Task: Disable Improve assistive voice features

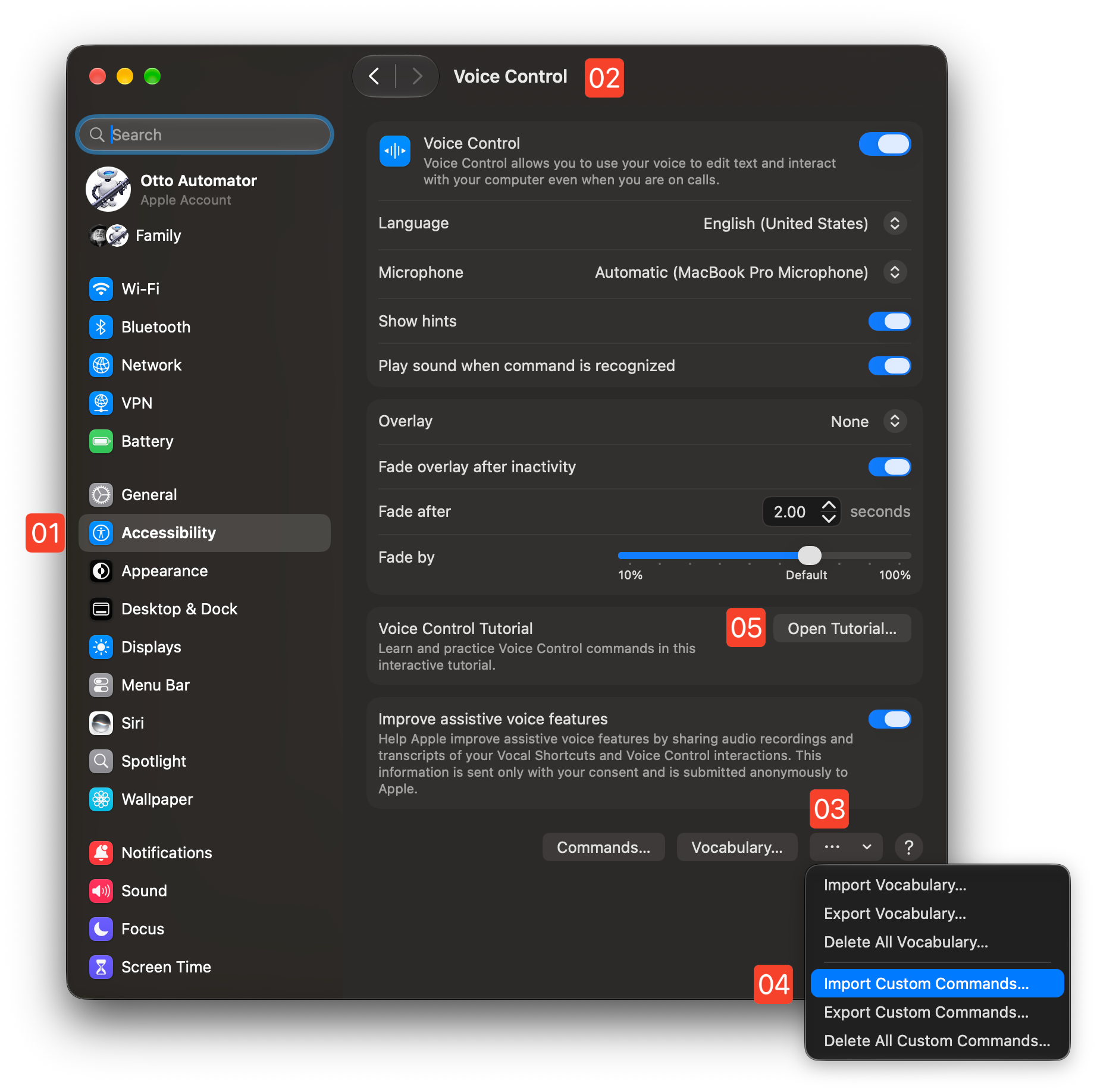Action: pyautogui.click(x=889, y=719)
